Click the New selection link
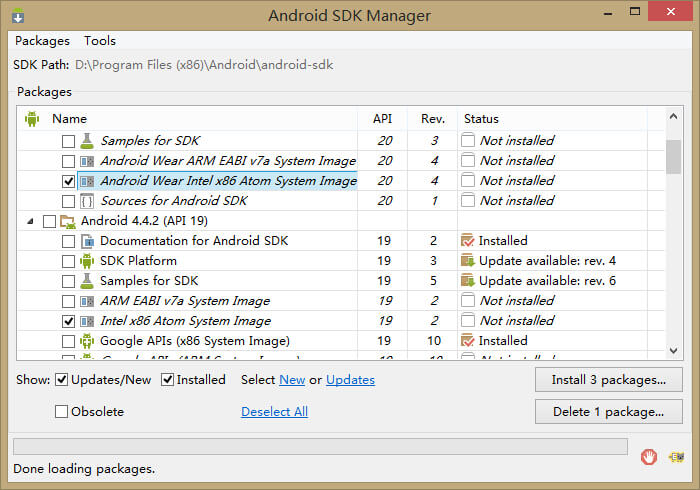 pos(292,380)
